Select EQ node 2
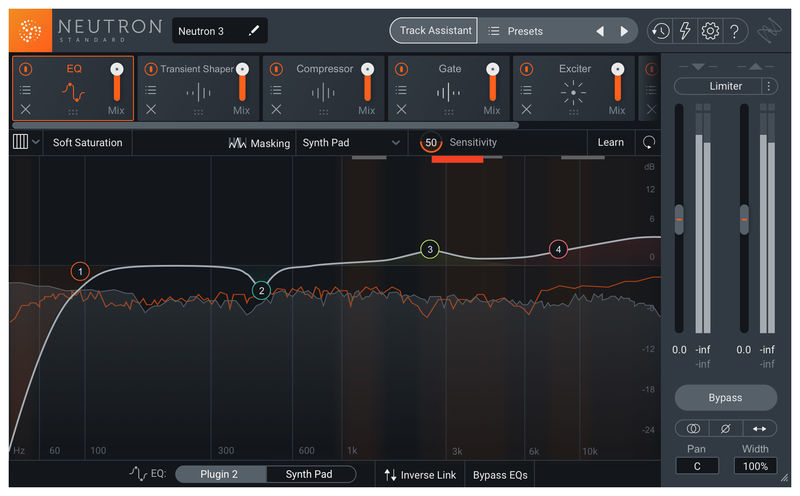The image size is (800, 496). tap(261, 290)
